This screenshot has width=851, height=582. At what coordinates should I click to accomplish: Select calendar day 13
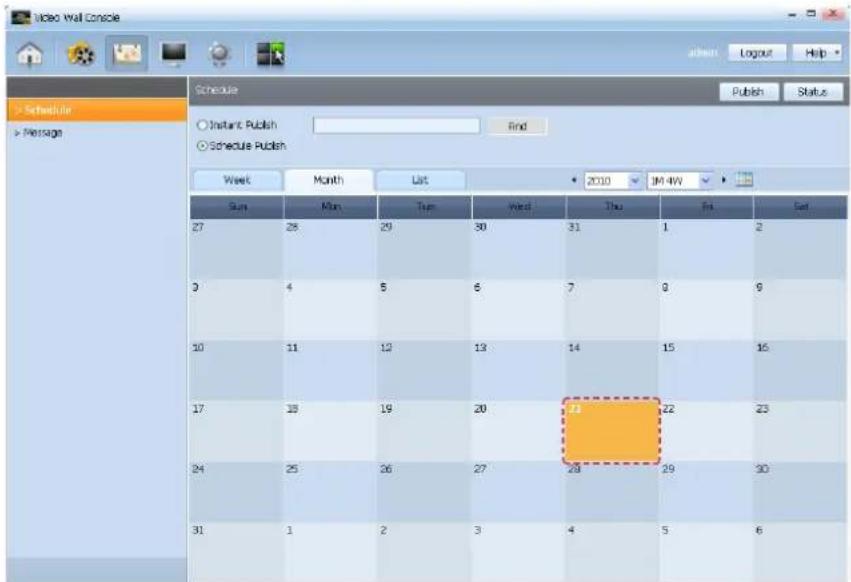pos(518,371)
